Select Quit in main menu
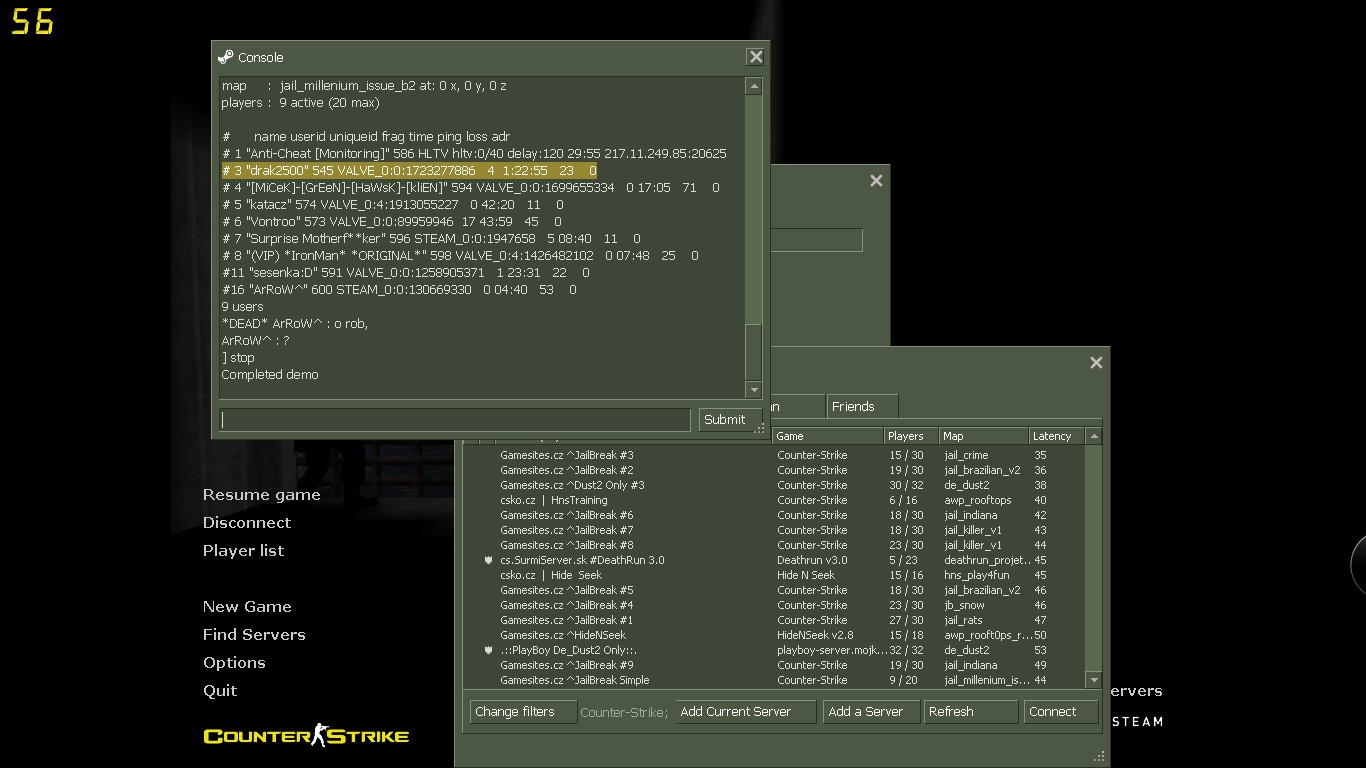 [220, 691]
